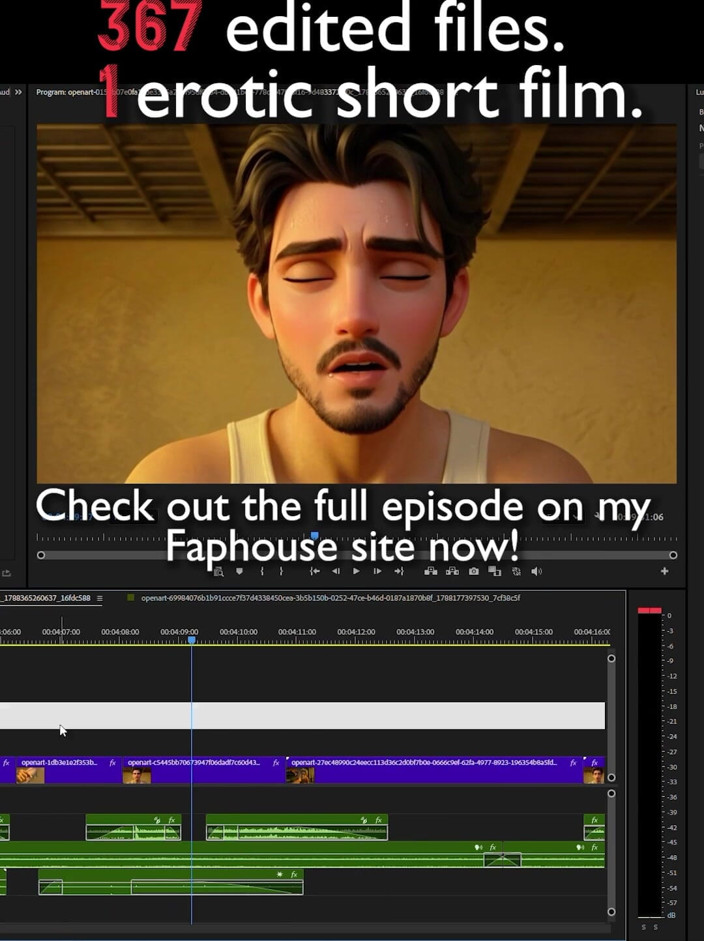Click the Add Marker button in Program monitor
Screen dimensions: 704x941
coord(239,571)
